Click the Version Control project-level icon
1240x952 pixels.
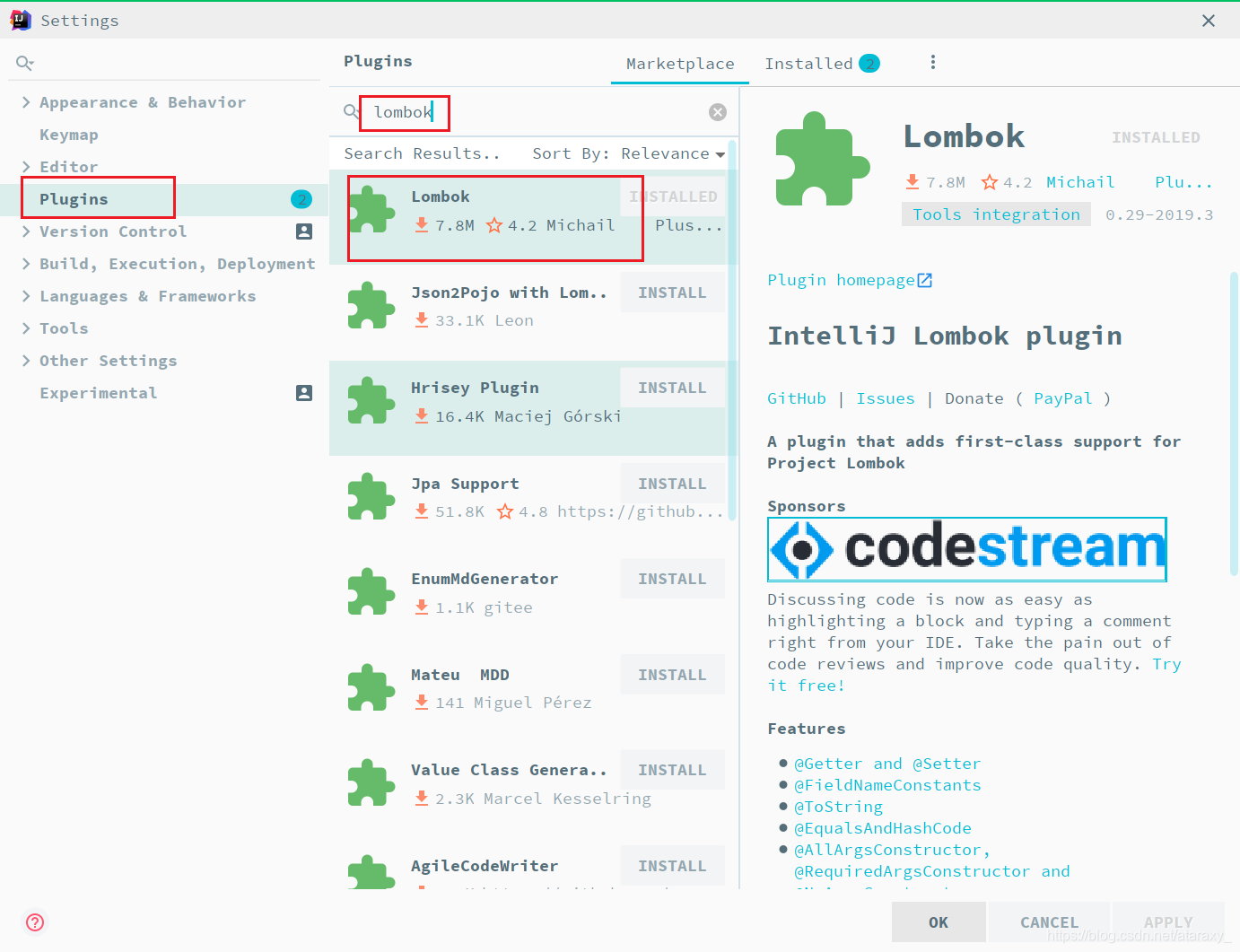point(304,231)
